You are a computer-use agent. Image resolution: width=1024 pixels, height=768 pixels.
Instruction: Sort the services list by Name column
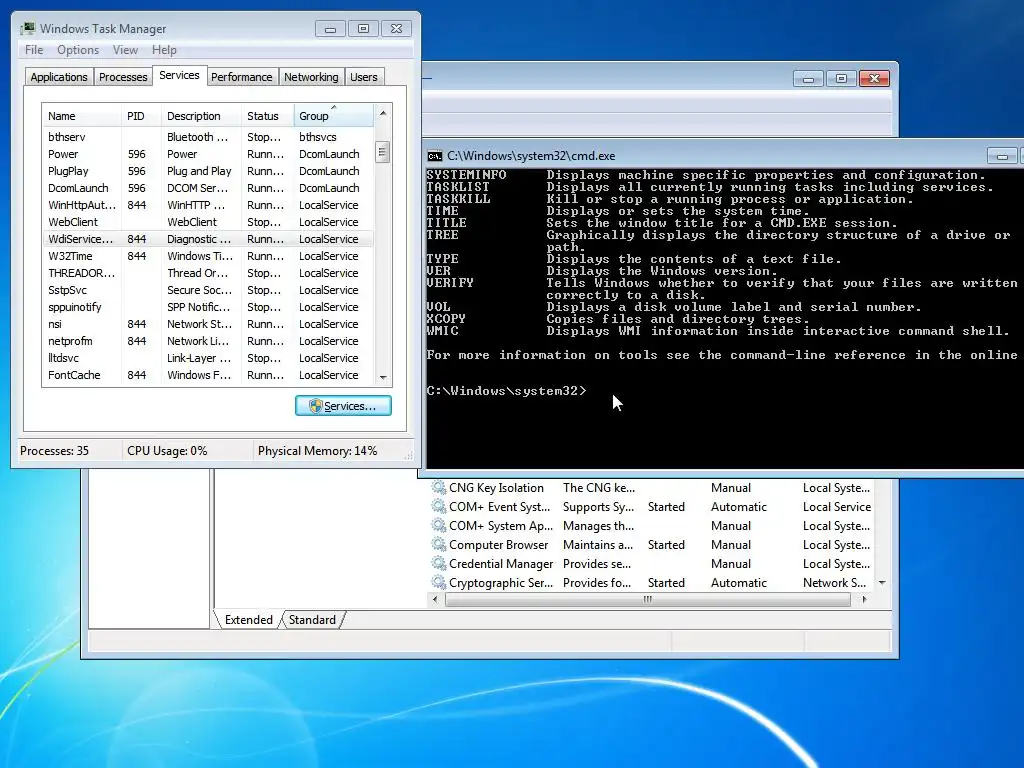pyautogui.click(x=82, y=116)
